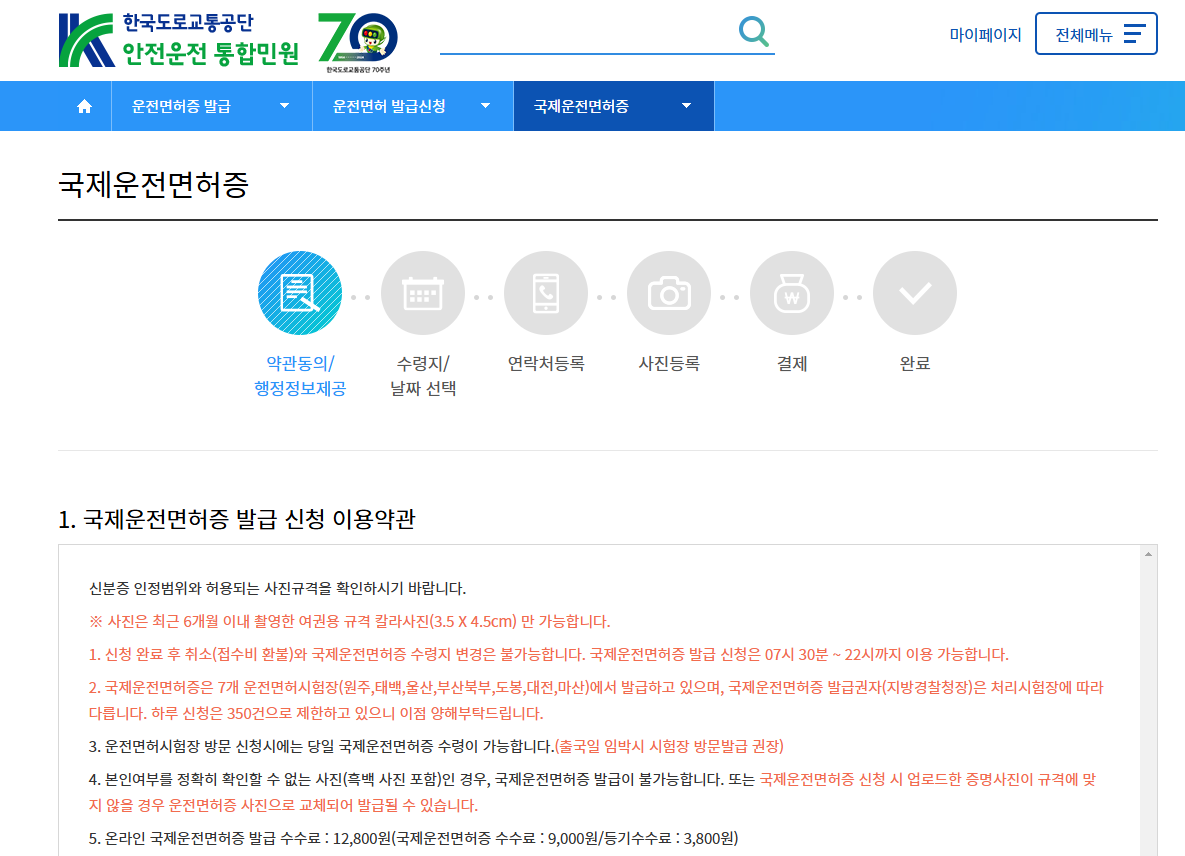Click the 완료 step label

tap(914, 363)
